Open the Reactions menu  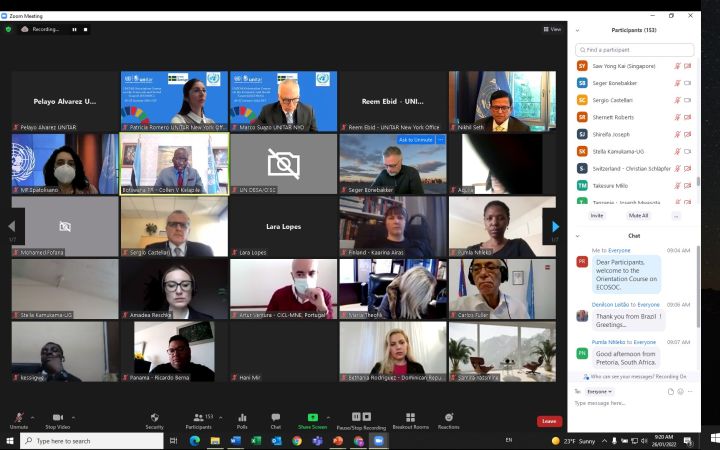[x=449, y=417]
